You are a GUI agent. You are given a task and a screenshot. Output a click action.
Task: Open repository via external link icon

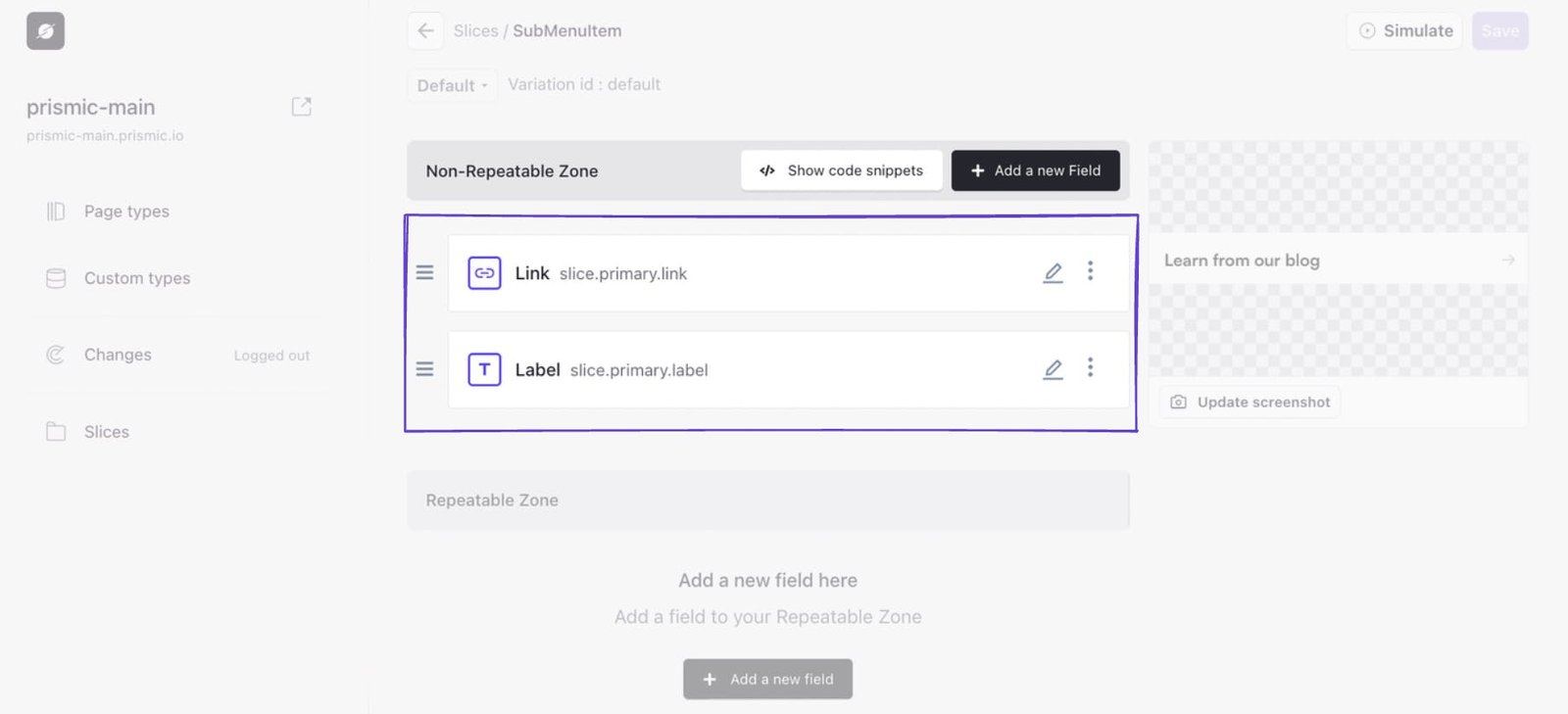(x=302, y=107)
